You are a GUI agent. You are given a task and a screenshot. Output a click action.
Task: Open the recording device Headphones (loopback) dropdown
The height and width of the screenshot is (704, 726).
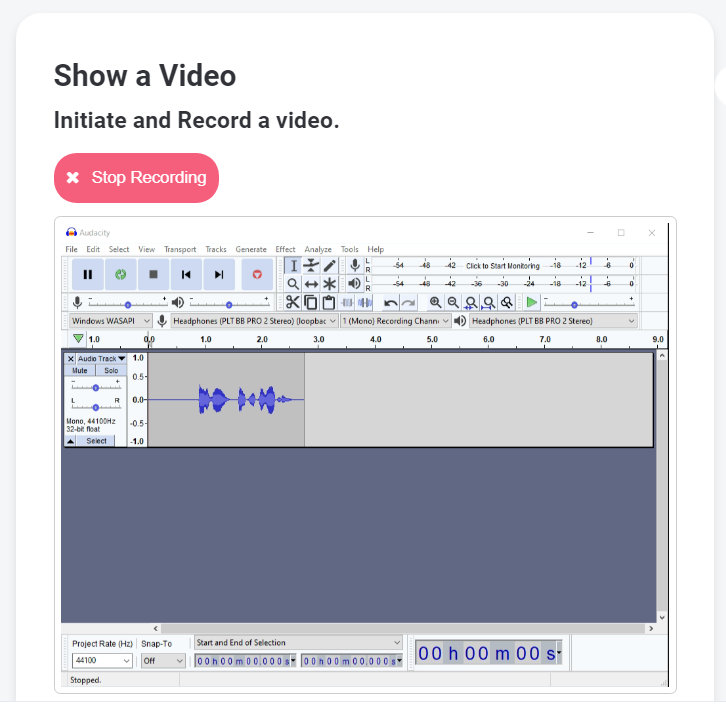[x=254, y=321]
